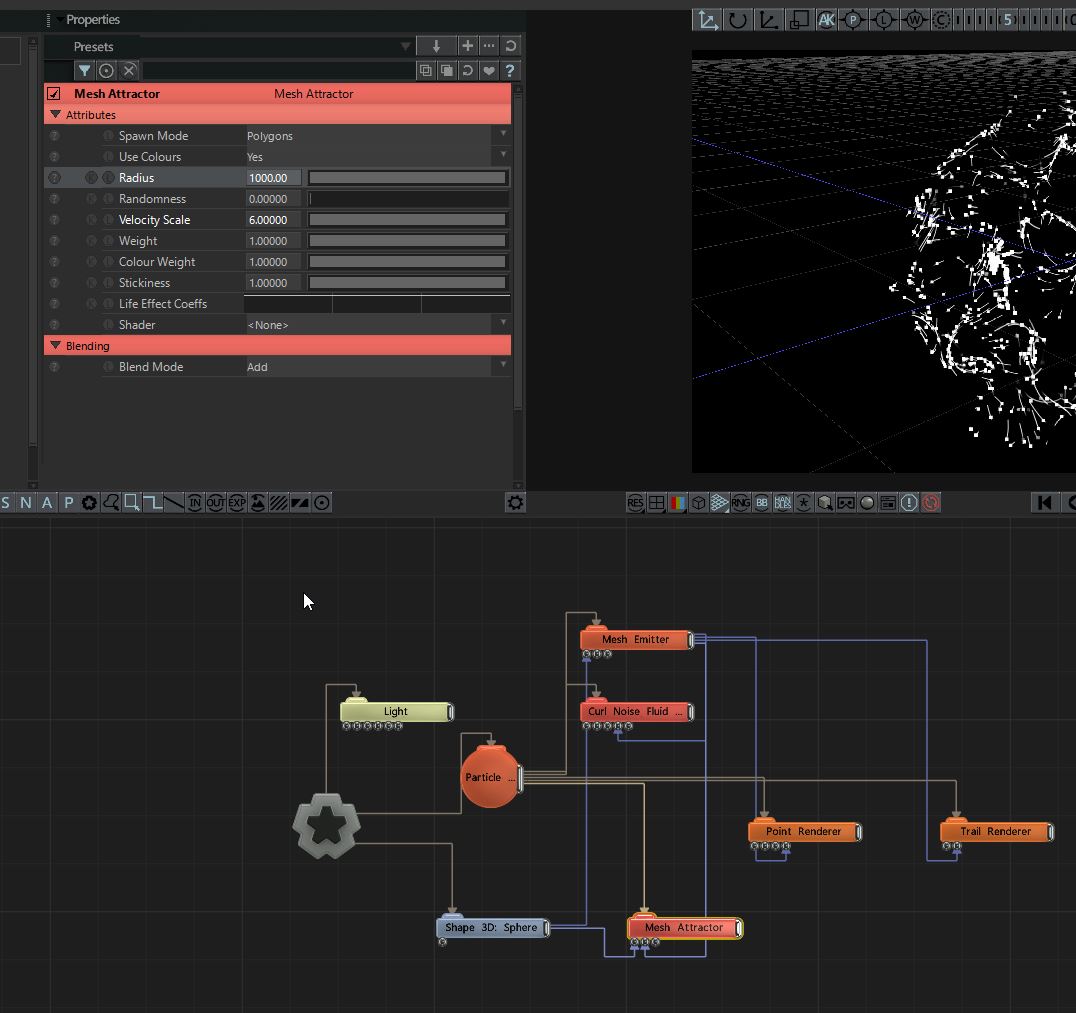Click the target circle nodegraph icon
Image resolution: width=1076 pixels, height=1013 pixels.
pyautogui.click(x=322, y=503)
